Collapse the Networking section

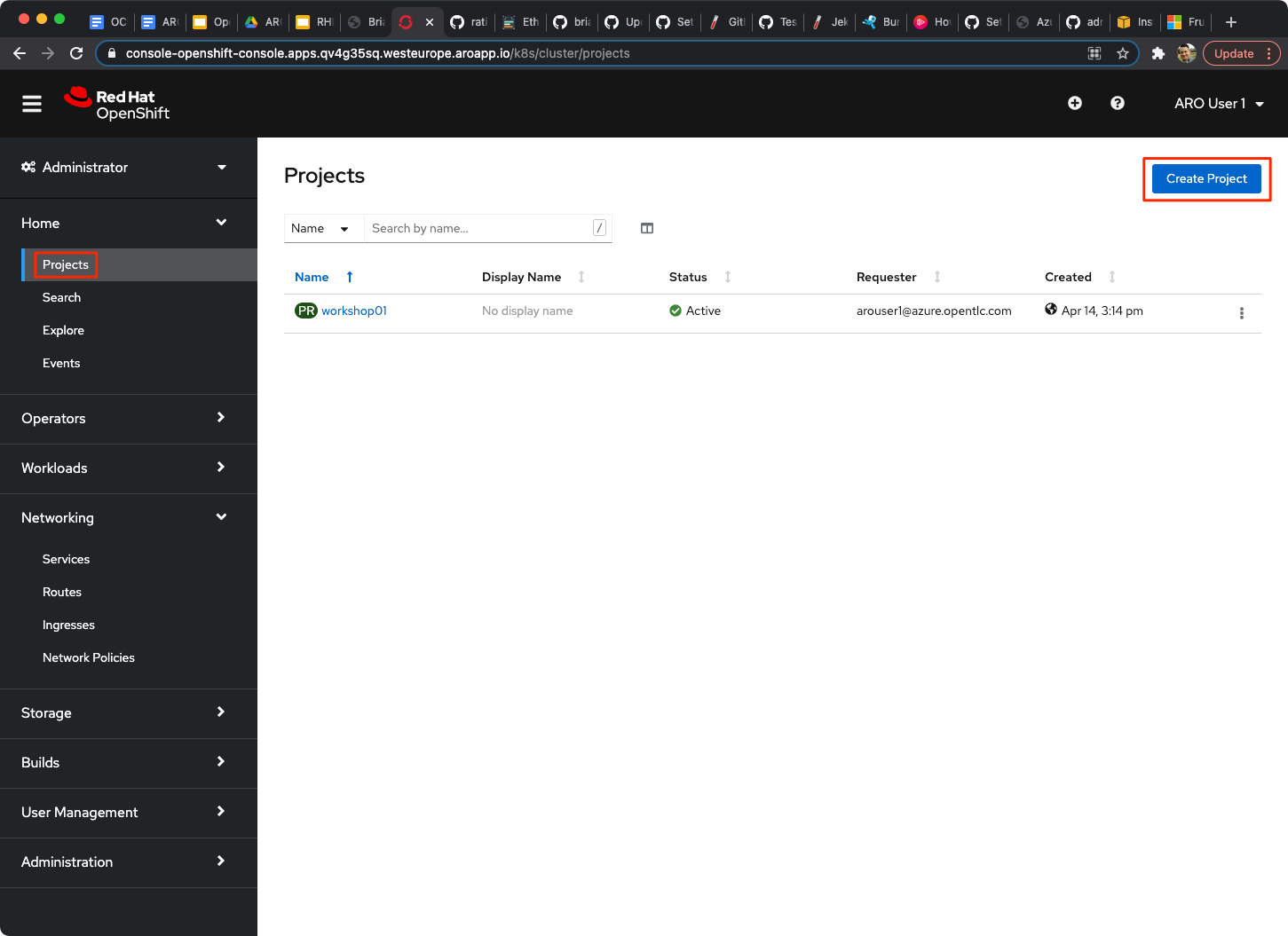129,517
